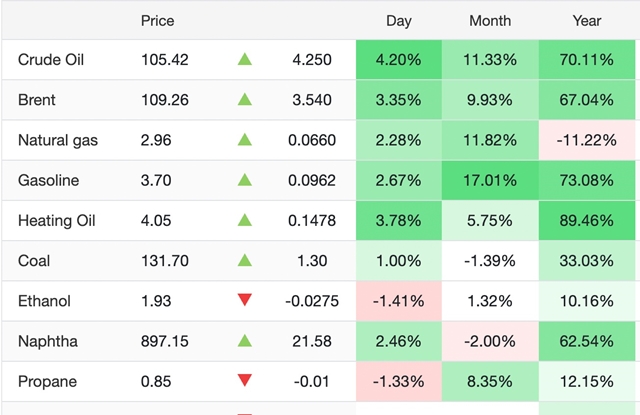Open the Natural gas commodity link
Screen dimensions: 640x415
pos(58,140)
